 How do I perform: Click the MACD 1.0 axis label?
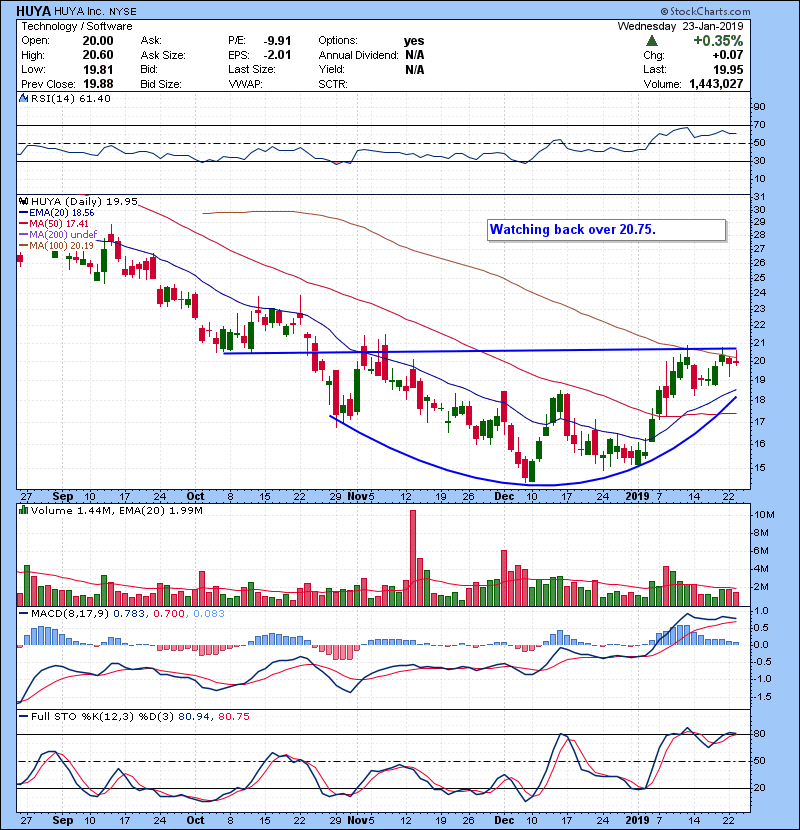point(761,611)
